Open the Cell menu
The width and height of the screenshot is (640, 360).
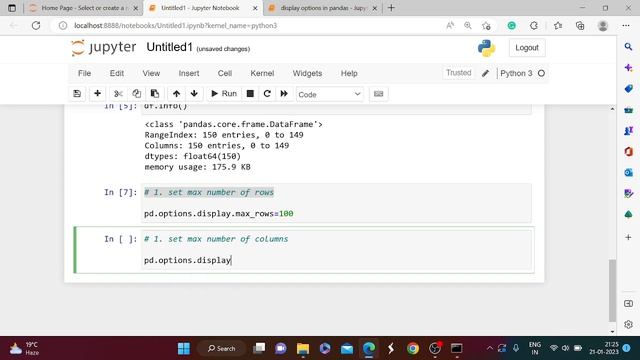click(225, 73)
